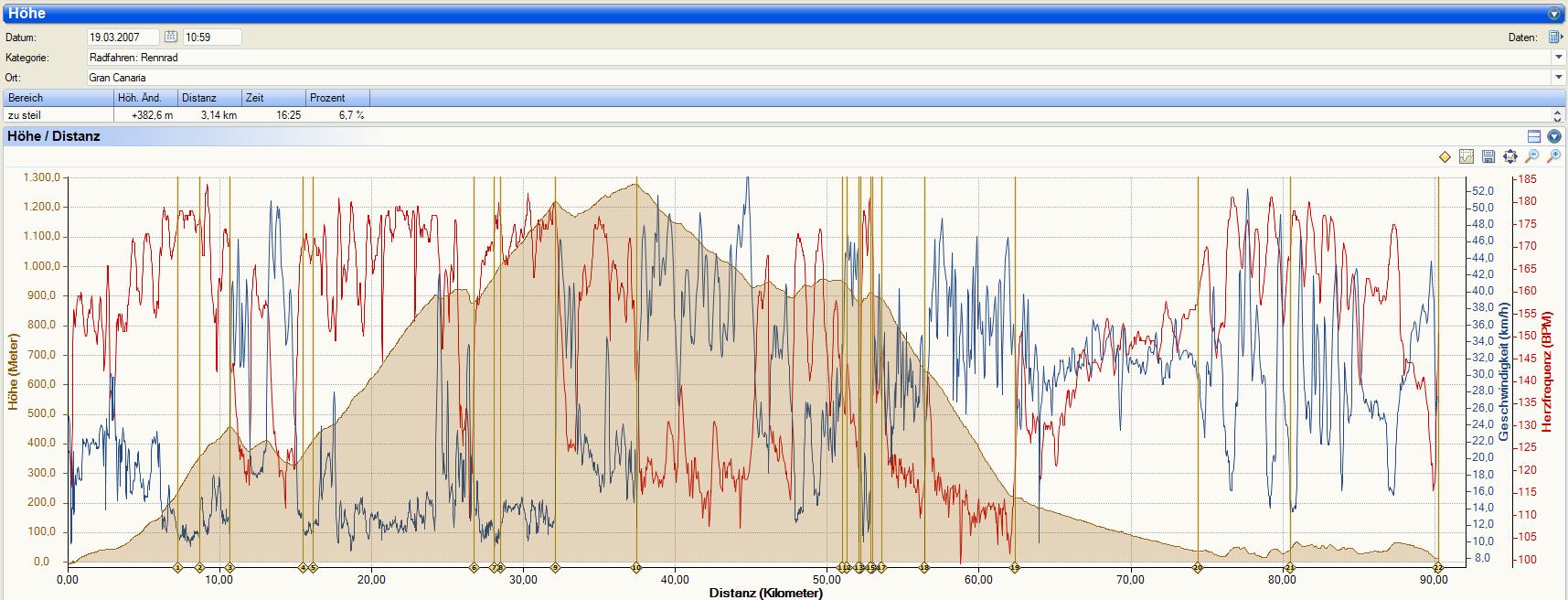Open the Höhe / Distanz chart menu arrow
The image size is (1568, 600).
pos(1554,136)
